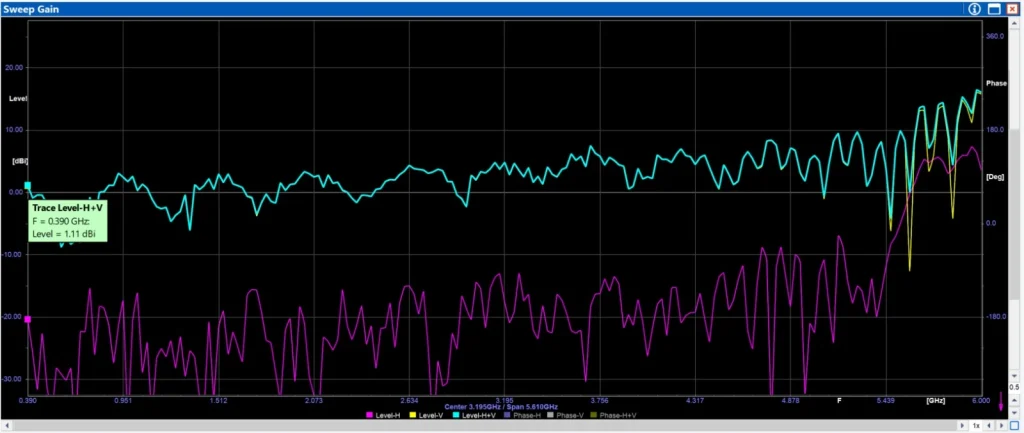Click the blue square button at bottom-right corner
This screenshot has width=1024, height=433.
click(x=1014, y=425)
